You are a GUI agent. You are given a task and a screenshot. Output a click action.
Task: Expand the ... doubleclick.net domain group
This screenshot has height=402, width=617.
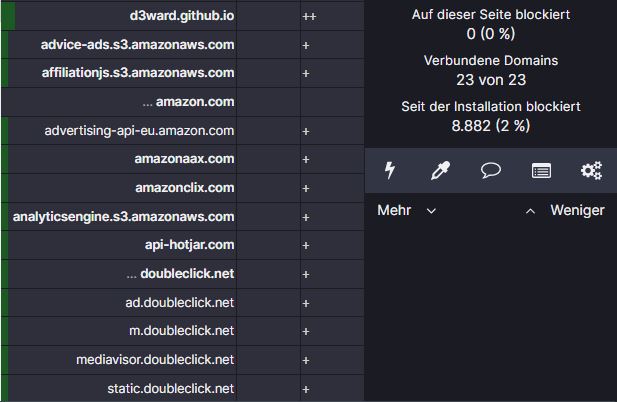pyautogui.click(x=180, y=274)
